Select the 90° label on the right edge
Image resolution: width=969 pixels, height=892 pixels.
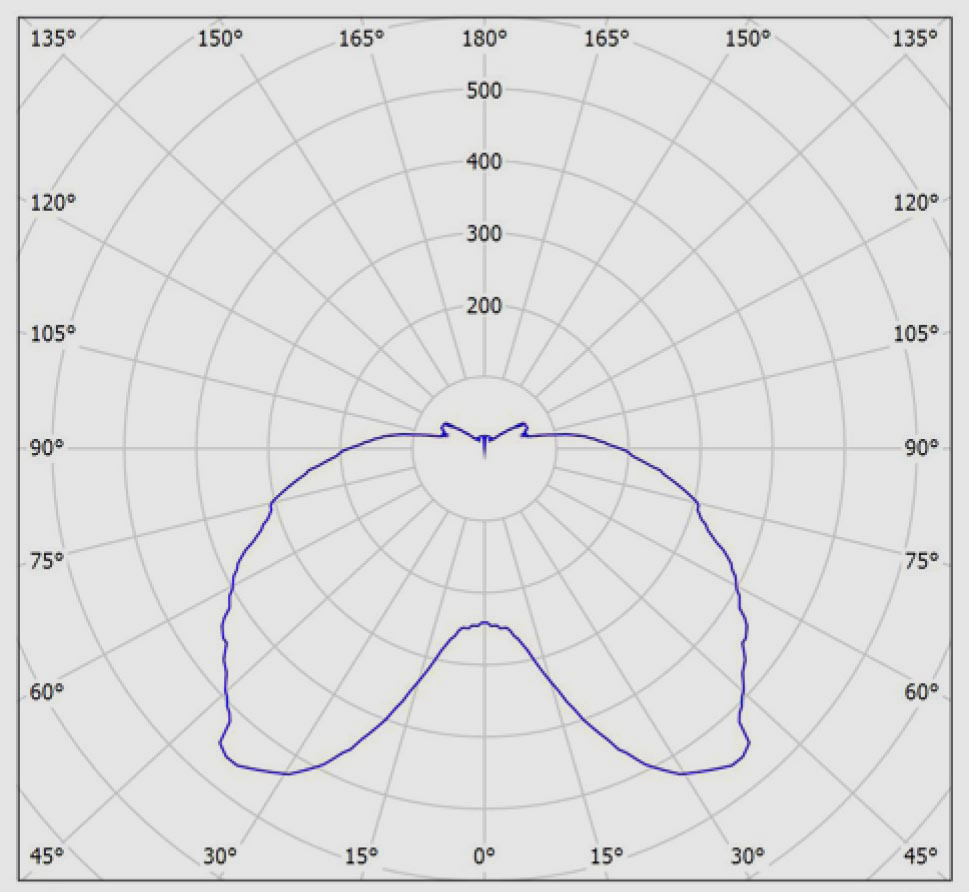pos(921,448)
